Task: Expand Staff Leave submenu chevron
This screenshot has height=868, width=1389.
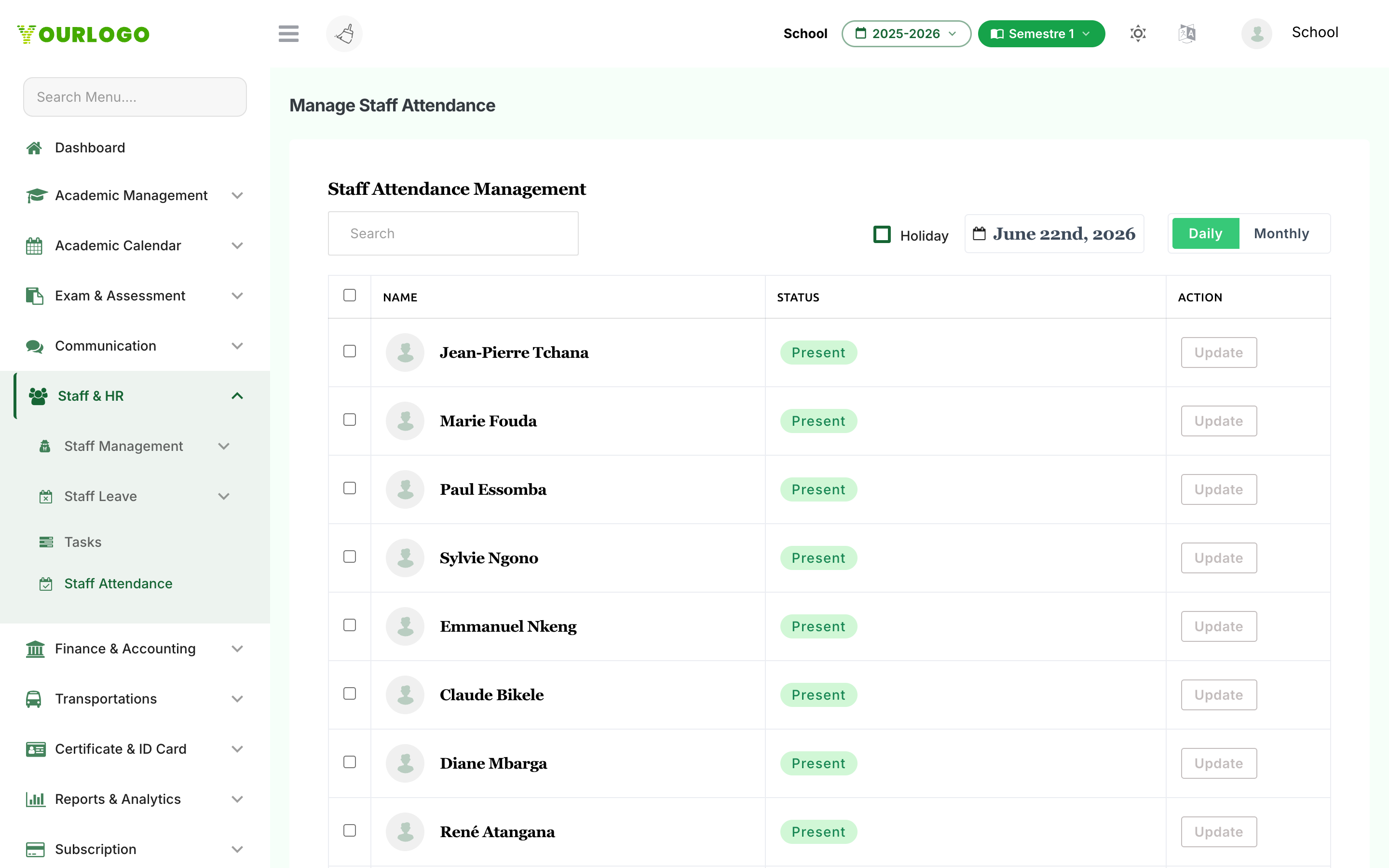Action: (224, 497)
